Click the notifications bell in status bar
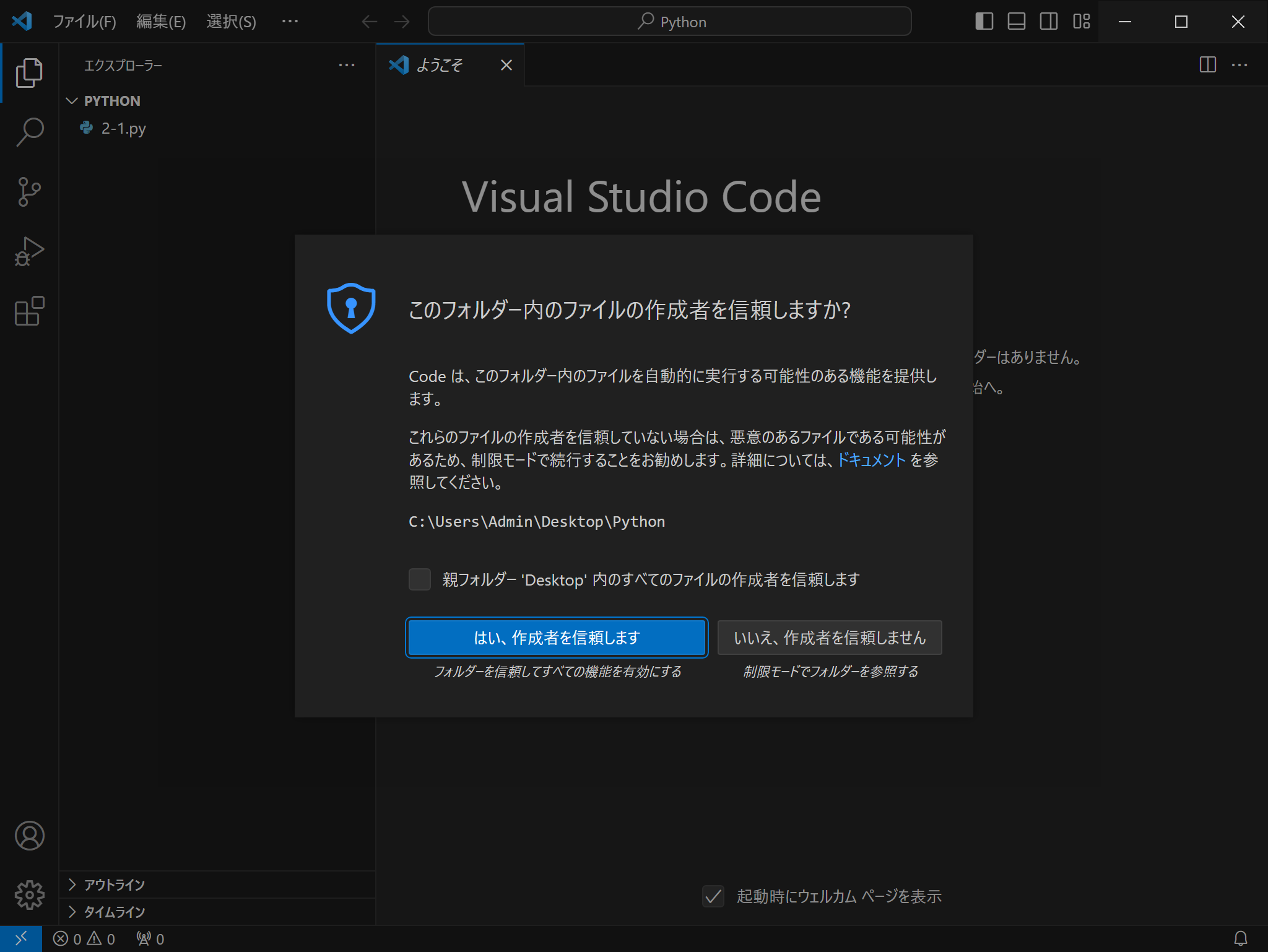 1240,939
